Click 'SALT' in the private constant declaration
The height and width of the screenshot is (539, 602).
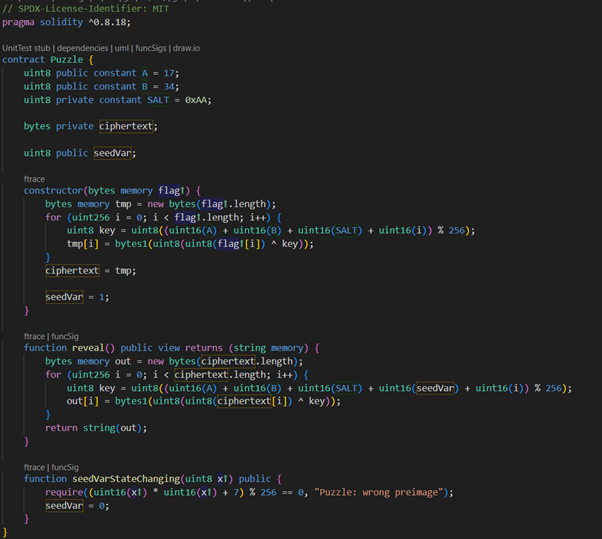(x=158, y=100)
